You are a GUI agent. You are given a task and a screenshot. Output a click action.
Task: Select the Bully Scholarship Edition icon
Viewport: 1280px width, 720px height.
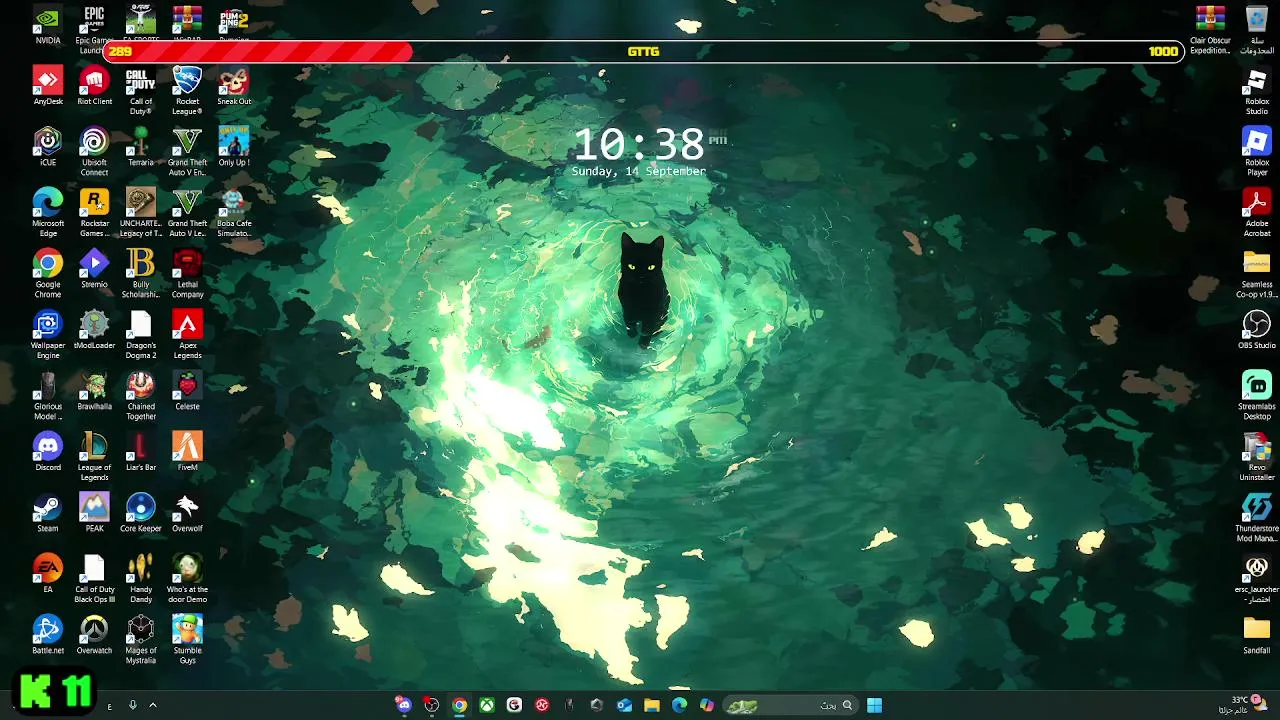(141, 274)
